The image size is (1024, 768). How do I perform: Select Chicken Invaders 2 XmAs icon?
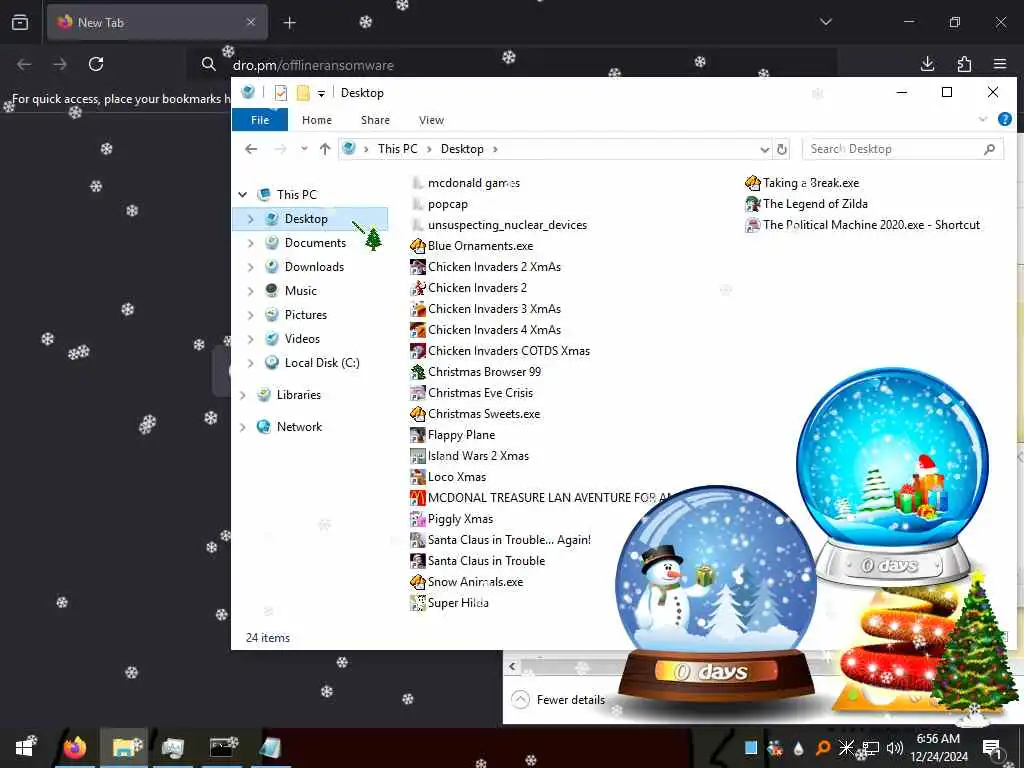pos(417,267)
